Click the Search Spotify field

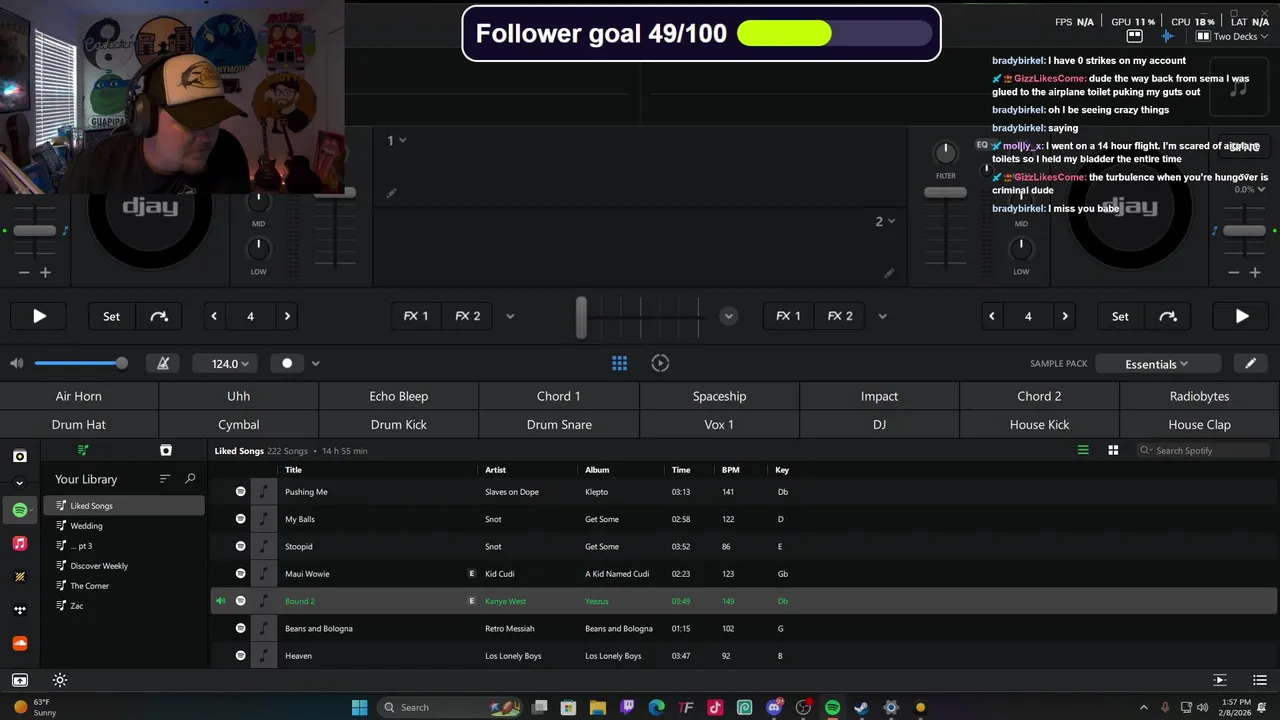tap(1205, 450)
